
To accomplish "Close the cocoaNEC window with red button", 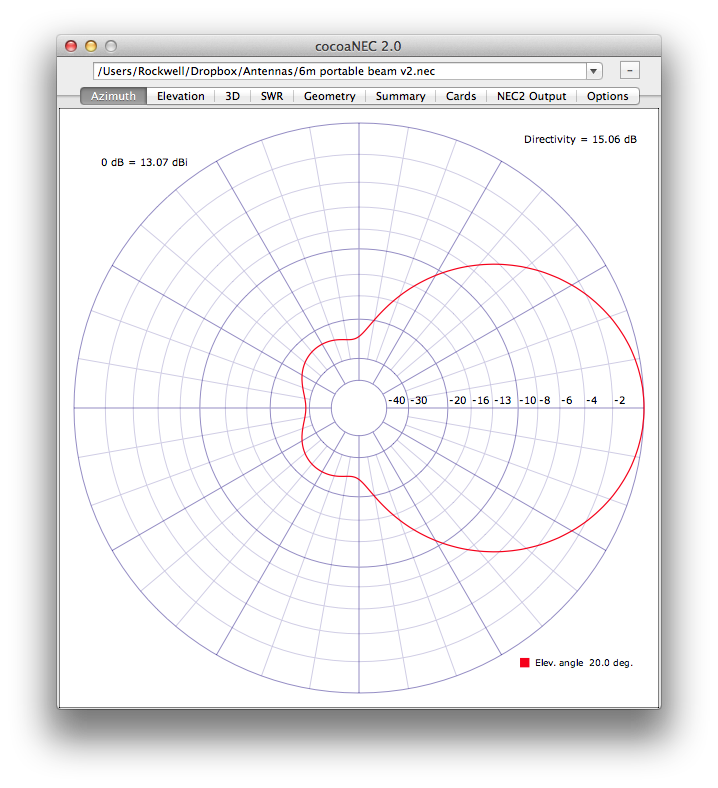I will pos(71,46).
